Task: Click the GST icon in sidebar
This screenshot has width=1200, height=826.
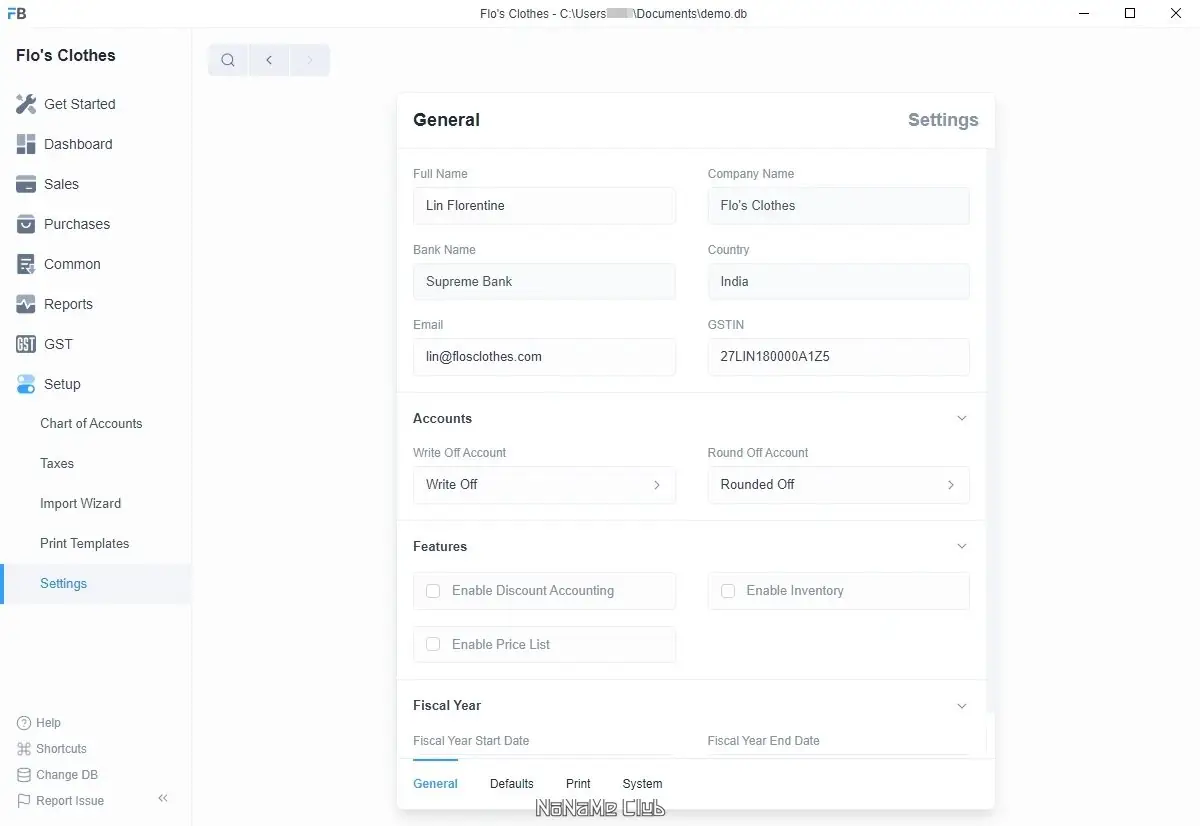Action: pyautogui.click(x=26, y=344)
